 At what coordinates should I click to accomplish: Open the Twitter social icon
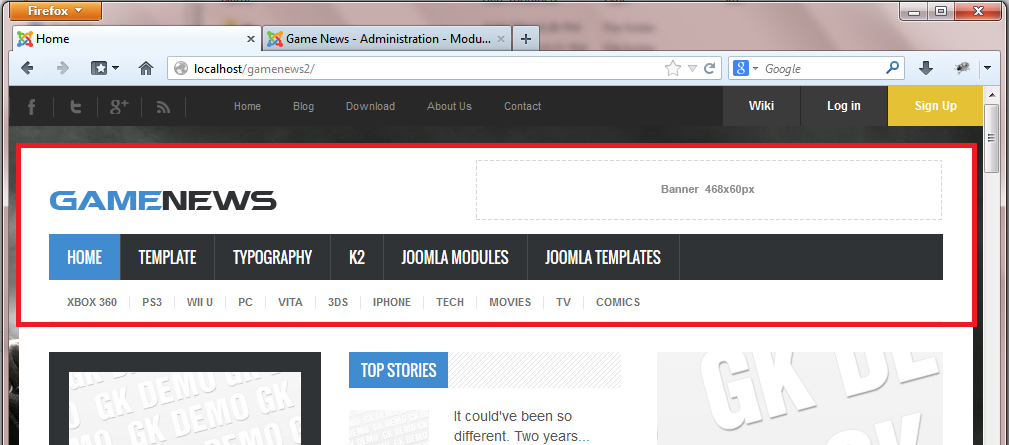pyautogui.click(x=75, y=107)
